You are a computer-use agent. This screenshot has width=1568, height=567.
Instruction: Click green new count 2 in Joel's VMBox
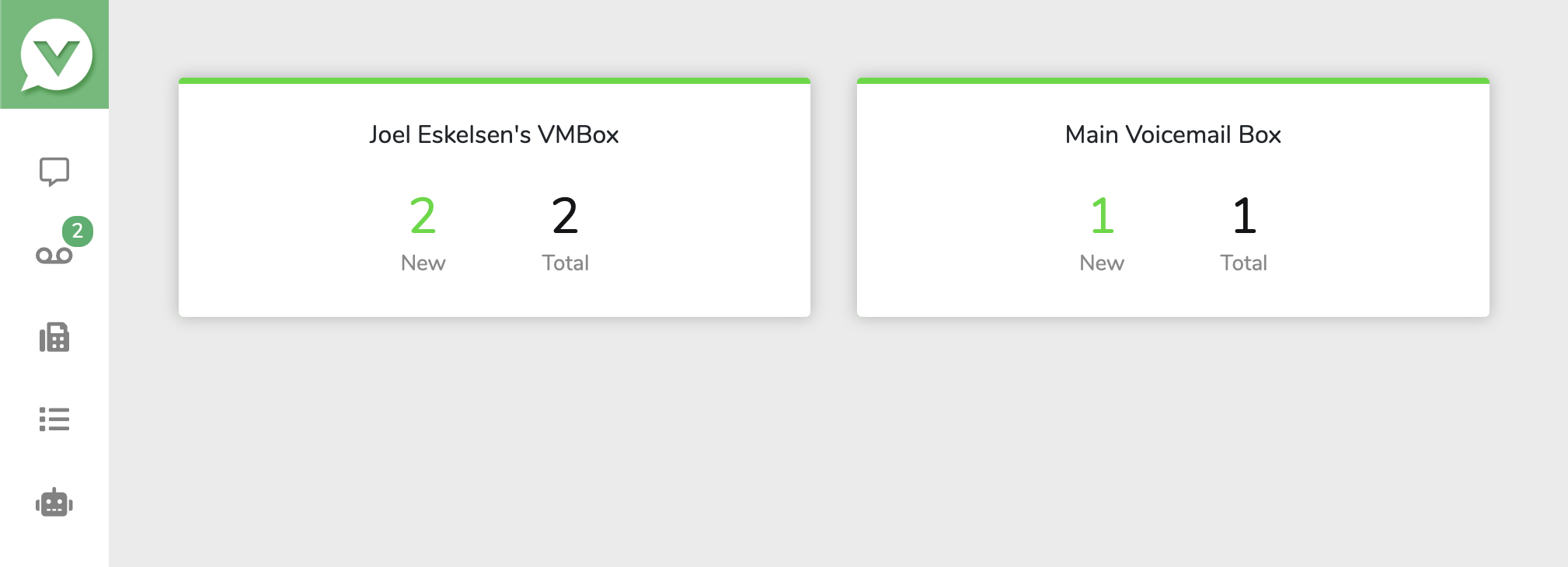click(423, 215)
